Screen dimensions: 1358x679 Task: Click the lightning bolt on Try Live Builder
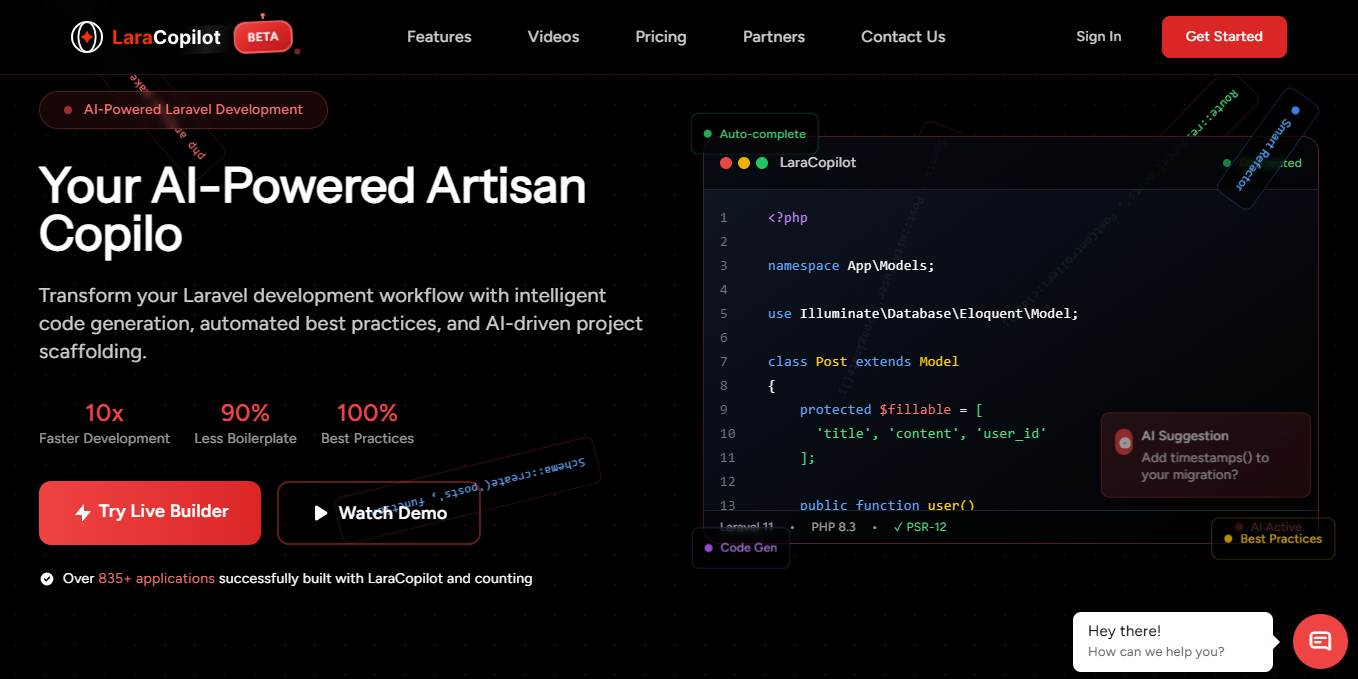click(x=83, y=513)
